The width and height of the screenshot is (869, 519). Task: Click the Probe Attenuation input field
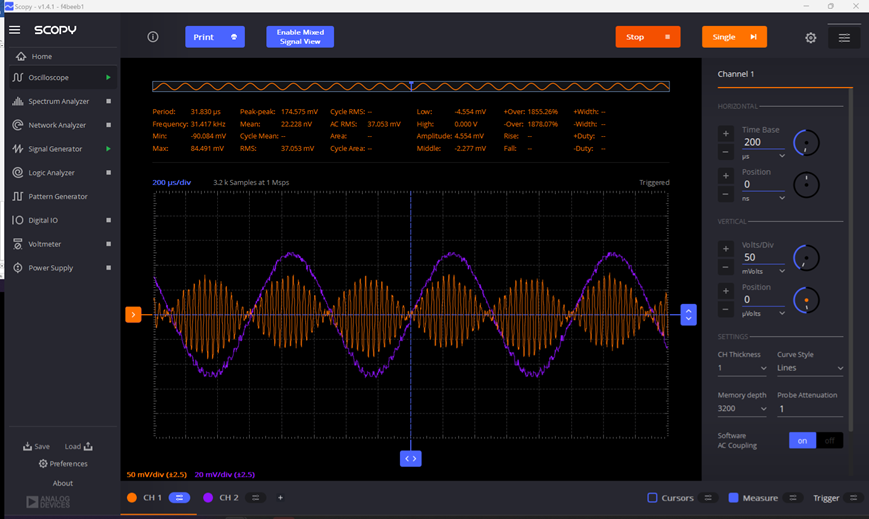coord(810,409)
